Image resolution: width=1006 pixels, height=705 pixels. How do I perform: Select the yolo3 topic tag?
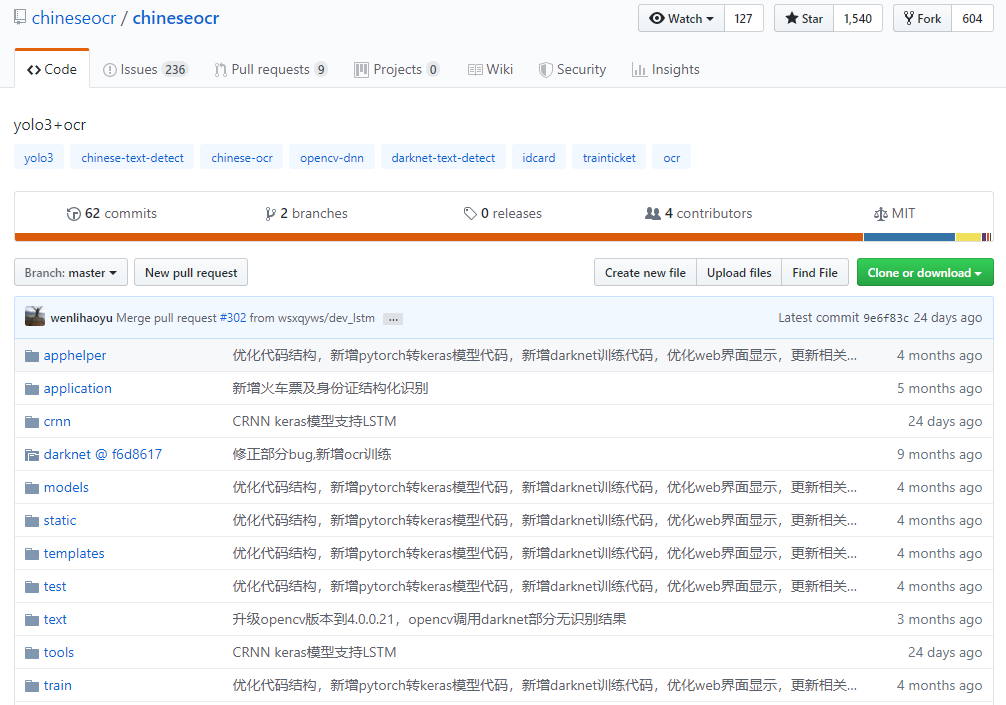click(x=38, y=158)
